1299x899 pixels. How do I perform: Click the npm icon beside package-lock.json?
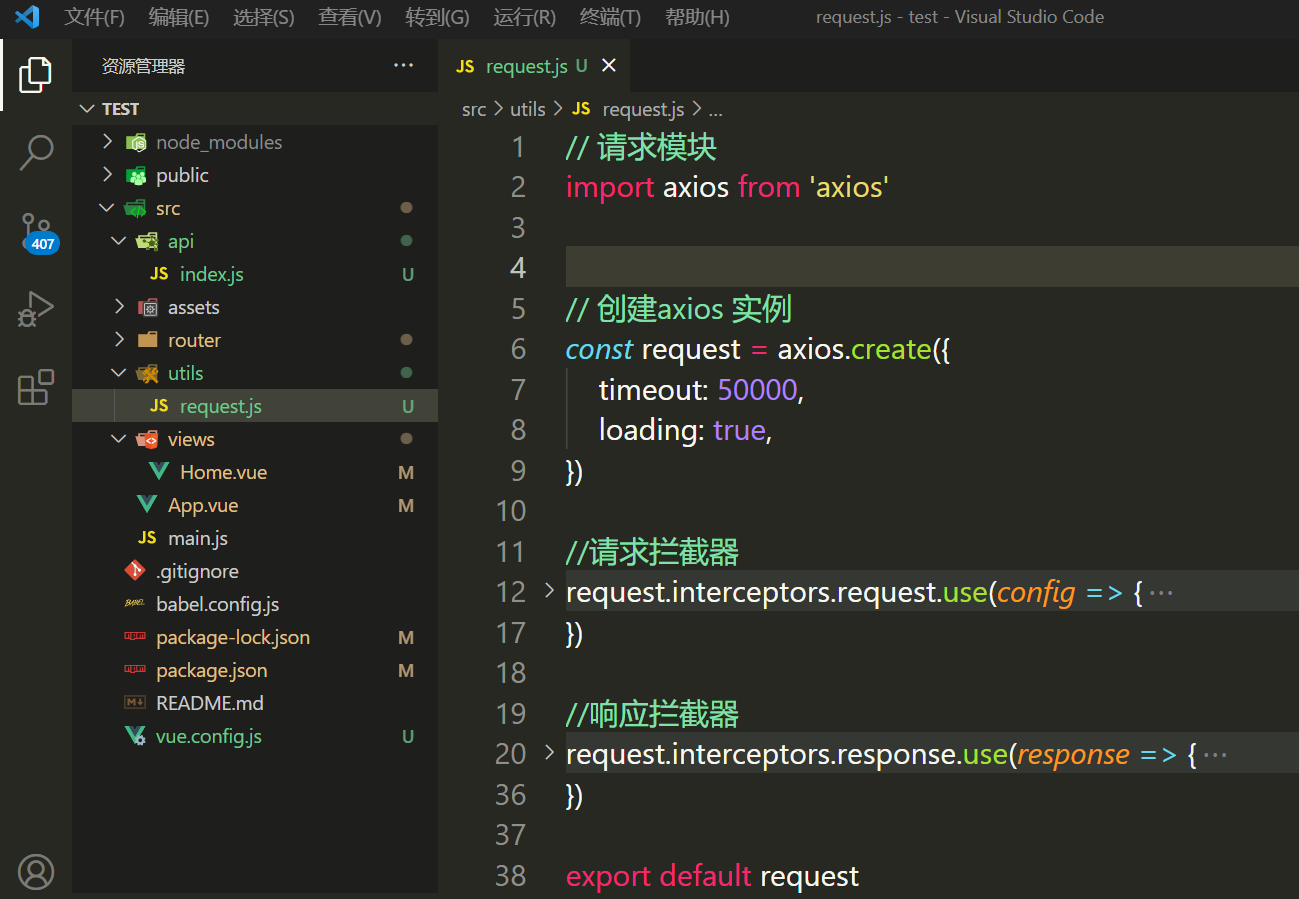click(x=135, y=637)
